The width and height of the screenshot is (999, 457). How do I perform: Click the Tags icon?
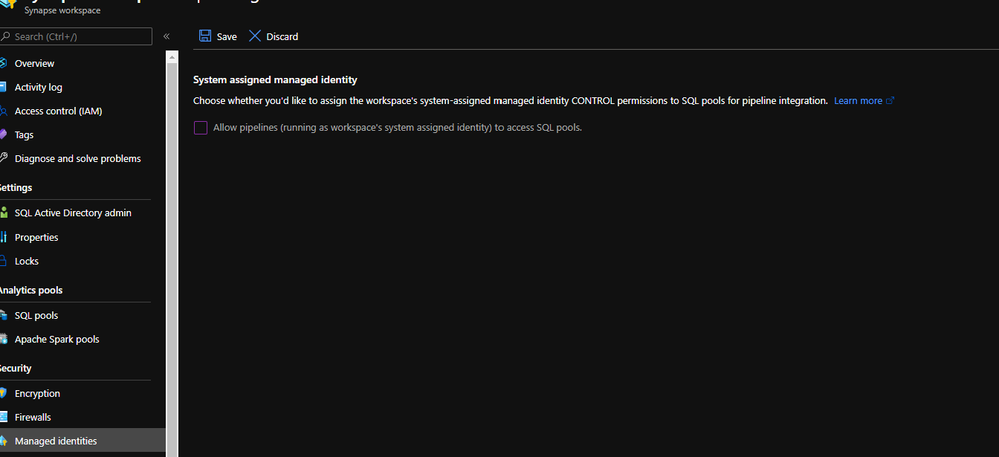coord(4,135)
